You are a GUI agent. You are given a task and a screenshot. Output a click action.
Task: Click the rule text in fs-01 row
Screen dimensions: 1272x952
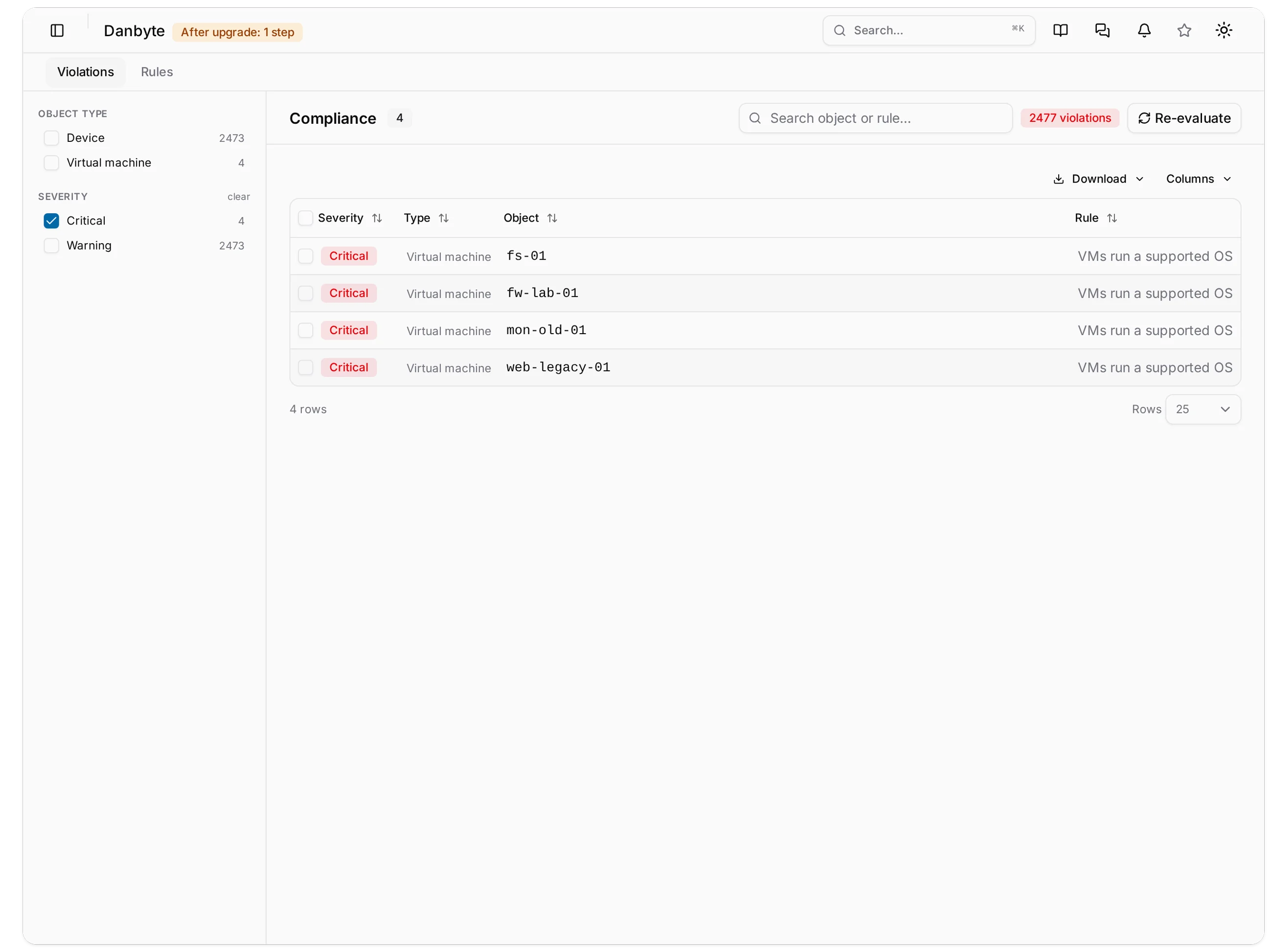[x=1155, y=256]
